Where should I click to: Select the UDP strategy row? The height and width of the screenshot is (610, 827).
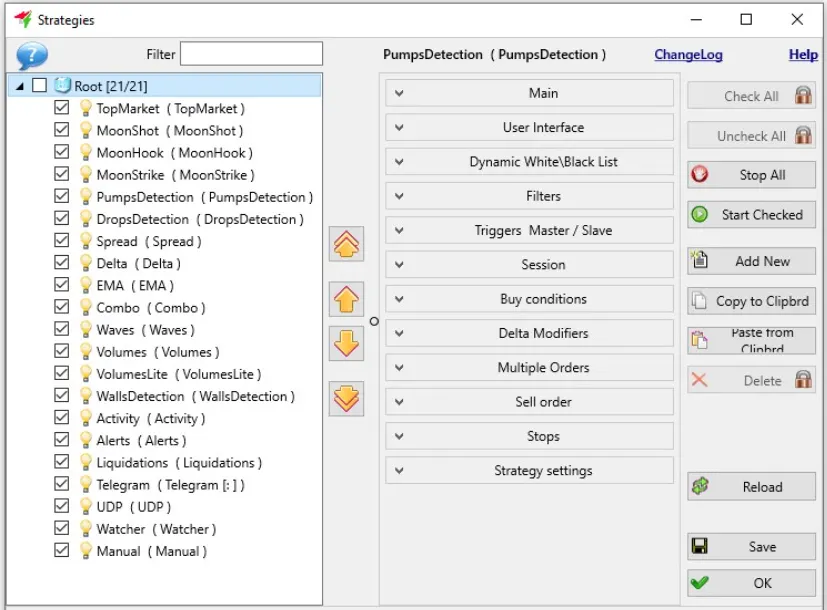pyautogui.click(x=134, y=507)
